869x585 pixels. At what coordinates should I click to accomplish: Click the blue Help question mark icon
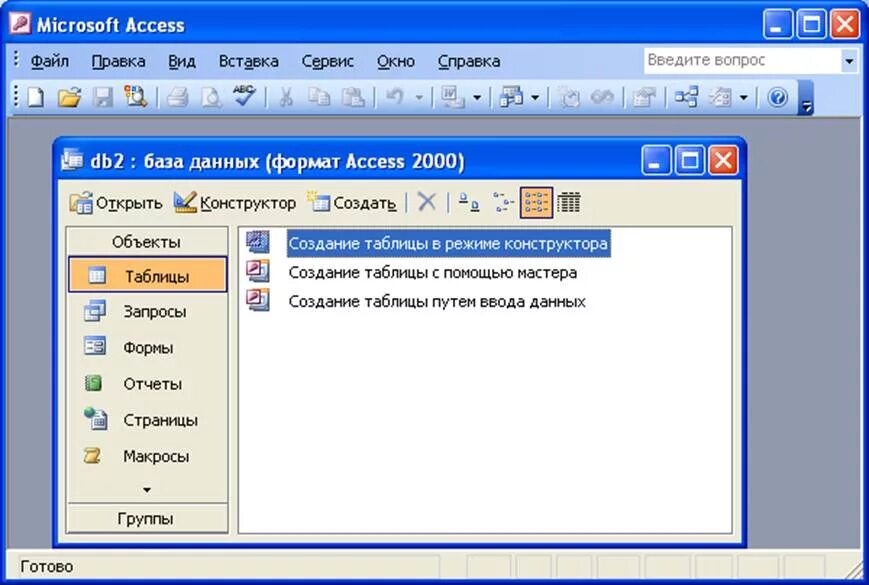778,98
